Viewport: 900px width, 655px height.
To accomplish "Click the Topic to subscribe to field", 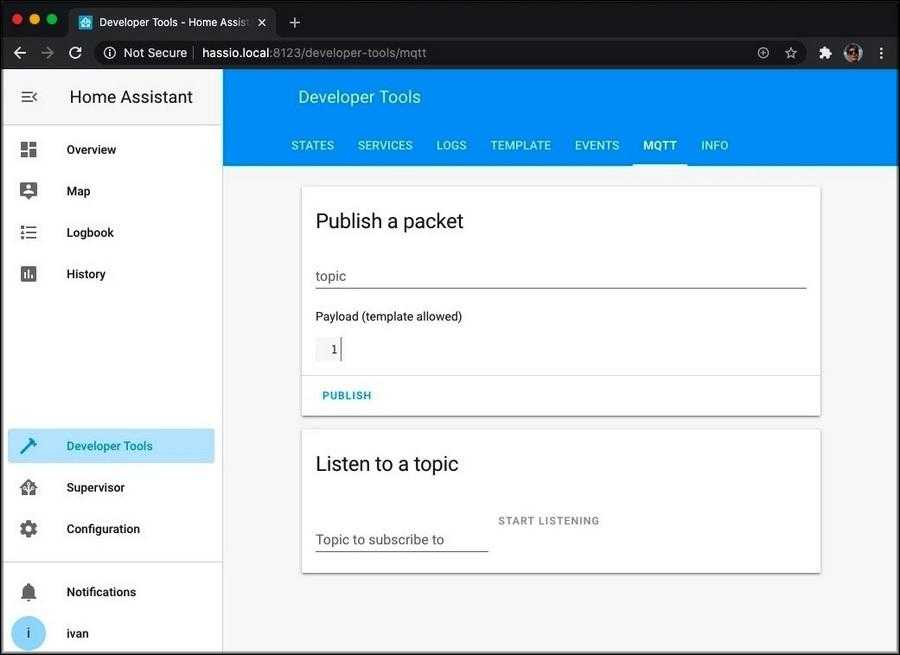I will (x=401, y=540).
